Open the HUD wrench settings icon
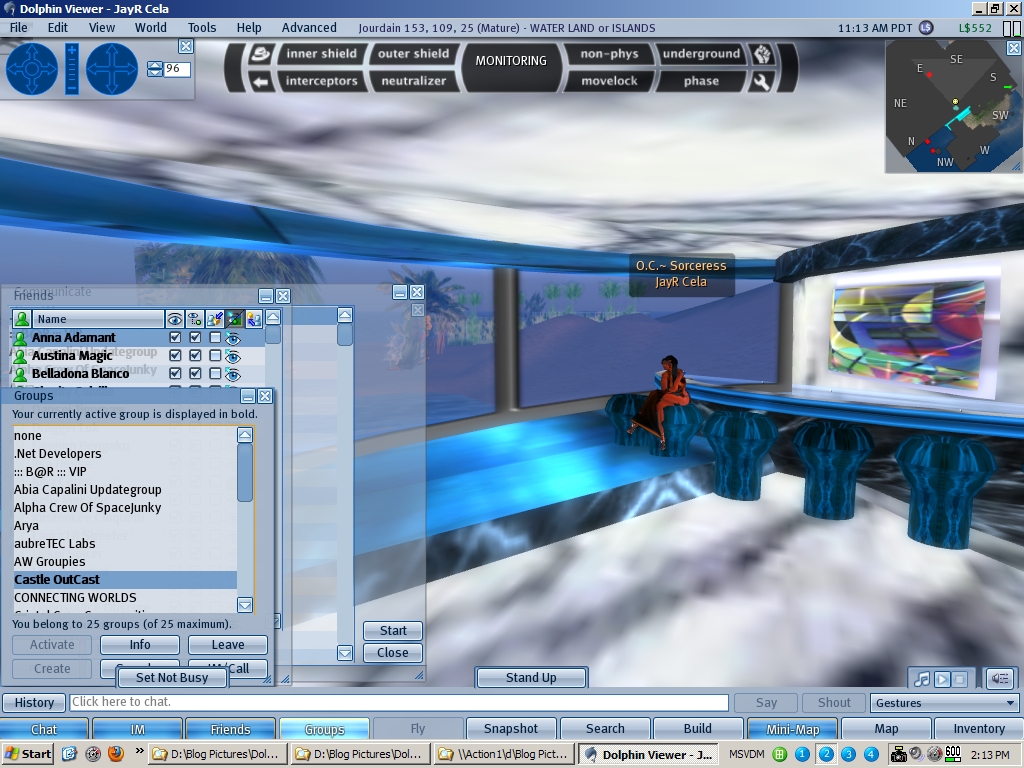Screen dimensions: 1024x768 pyautogui.click(x=762, y=82)
